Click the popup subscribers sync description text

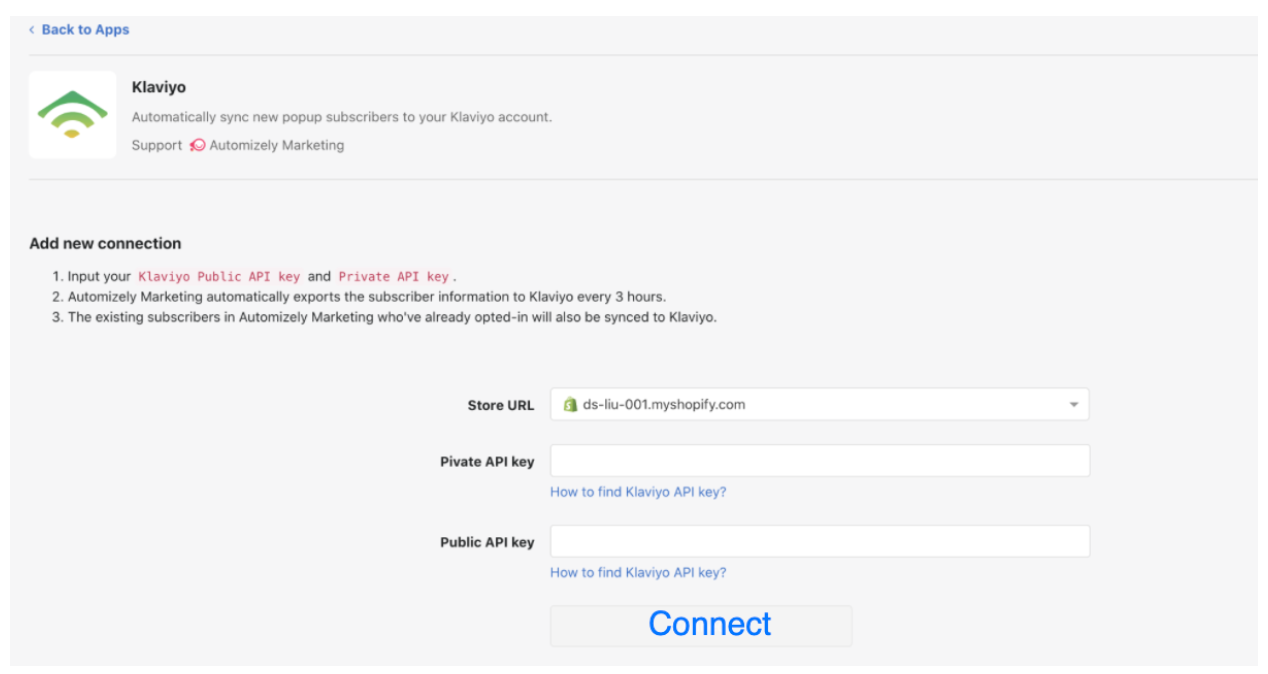pos(342,117)
